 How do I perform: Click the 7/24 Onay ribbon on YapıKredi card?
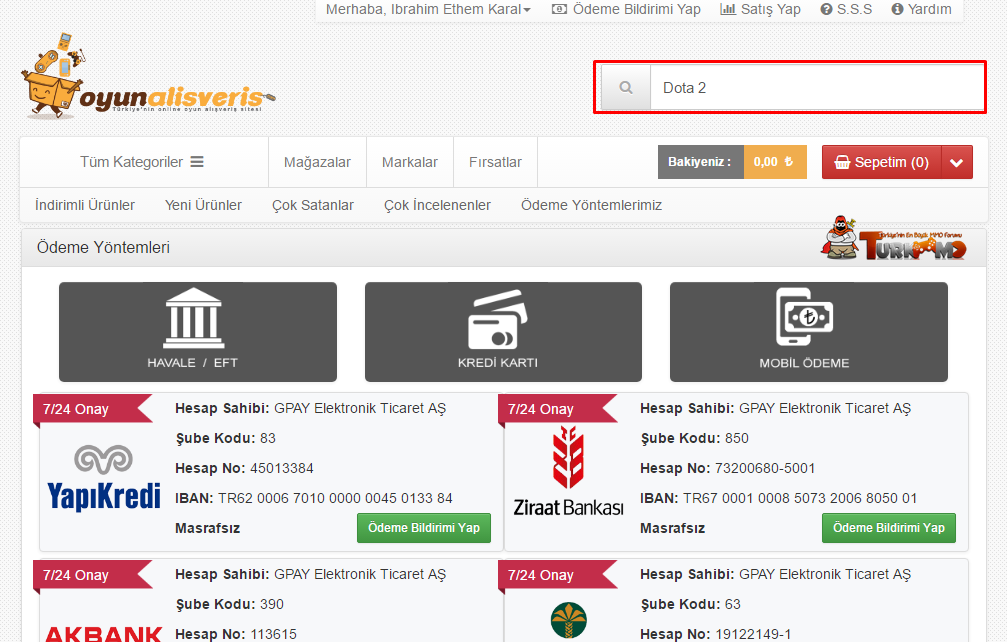pos(90,409)
